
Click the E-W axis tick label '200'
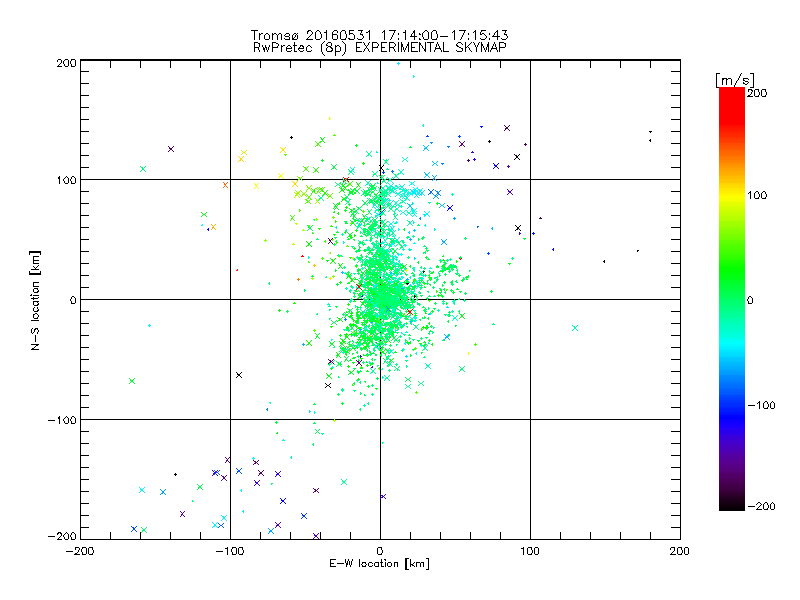click(680, 551)
